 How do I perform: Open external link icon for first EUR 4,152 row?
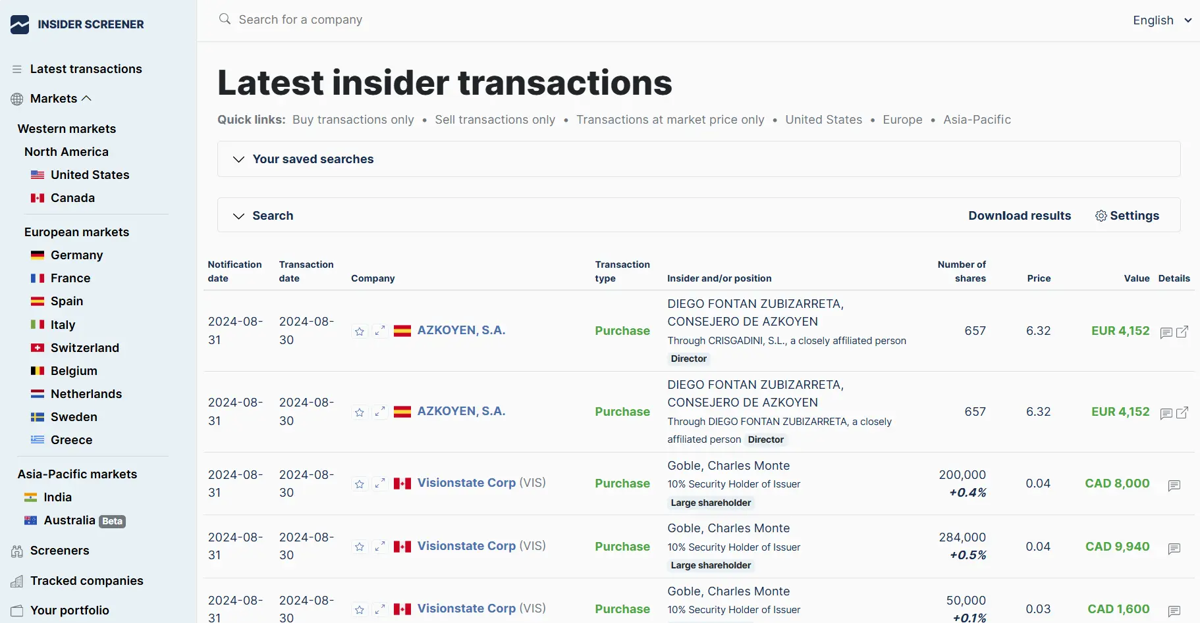click(x=1182, y=331)
